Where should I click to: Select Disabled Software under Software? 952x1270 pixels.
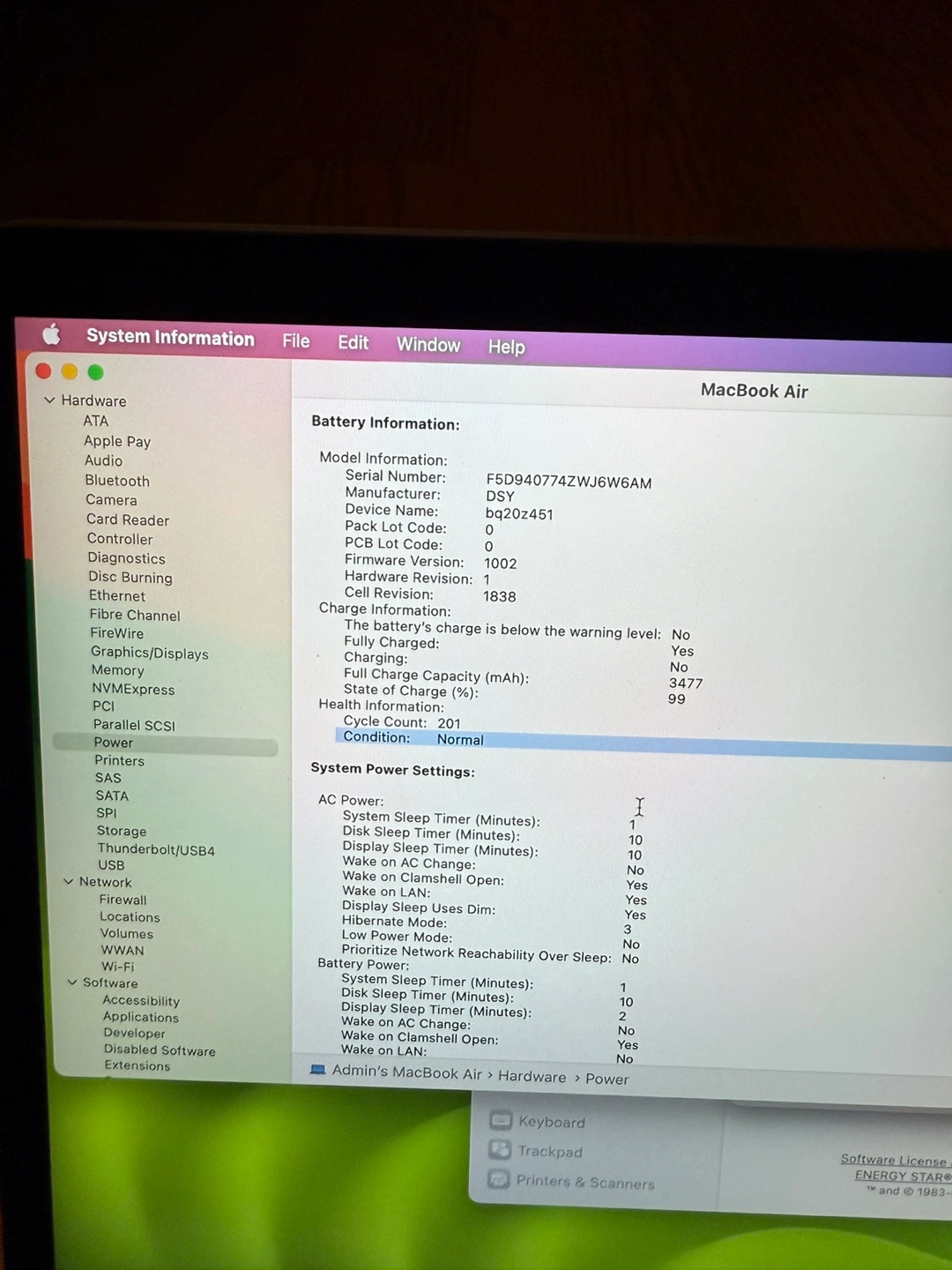(160, 1050)
